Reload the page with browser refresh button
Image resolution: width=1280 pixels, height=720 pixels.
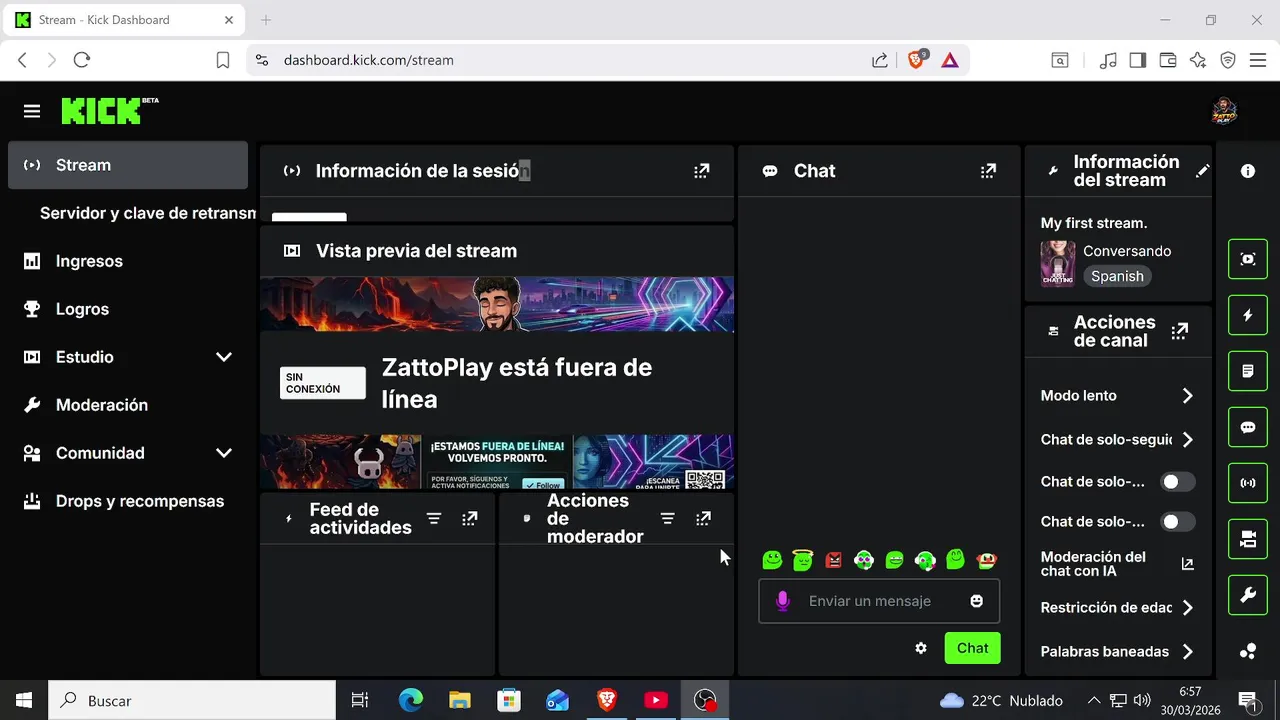(x=82, y=60)
